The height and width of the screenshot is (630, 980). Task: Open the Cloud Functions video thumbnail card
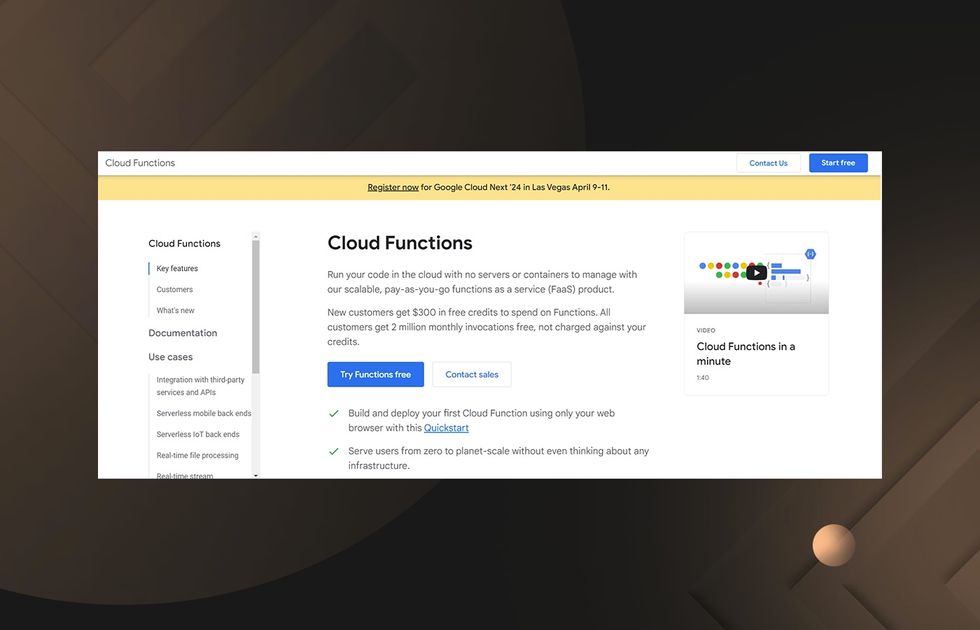pos(756,314)
